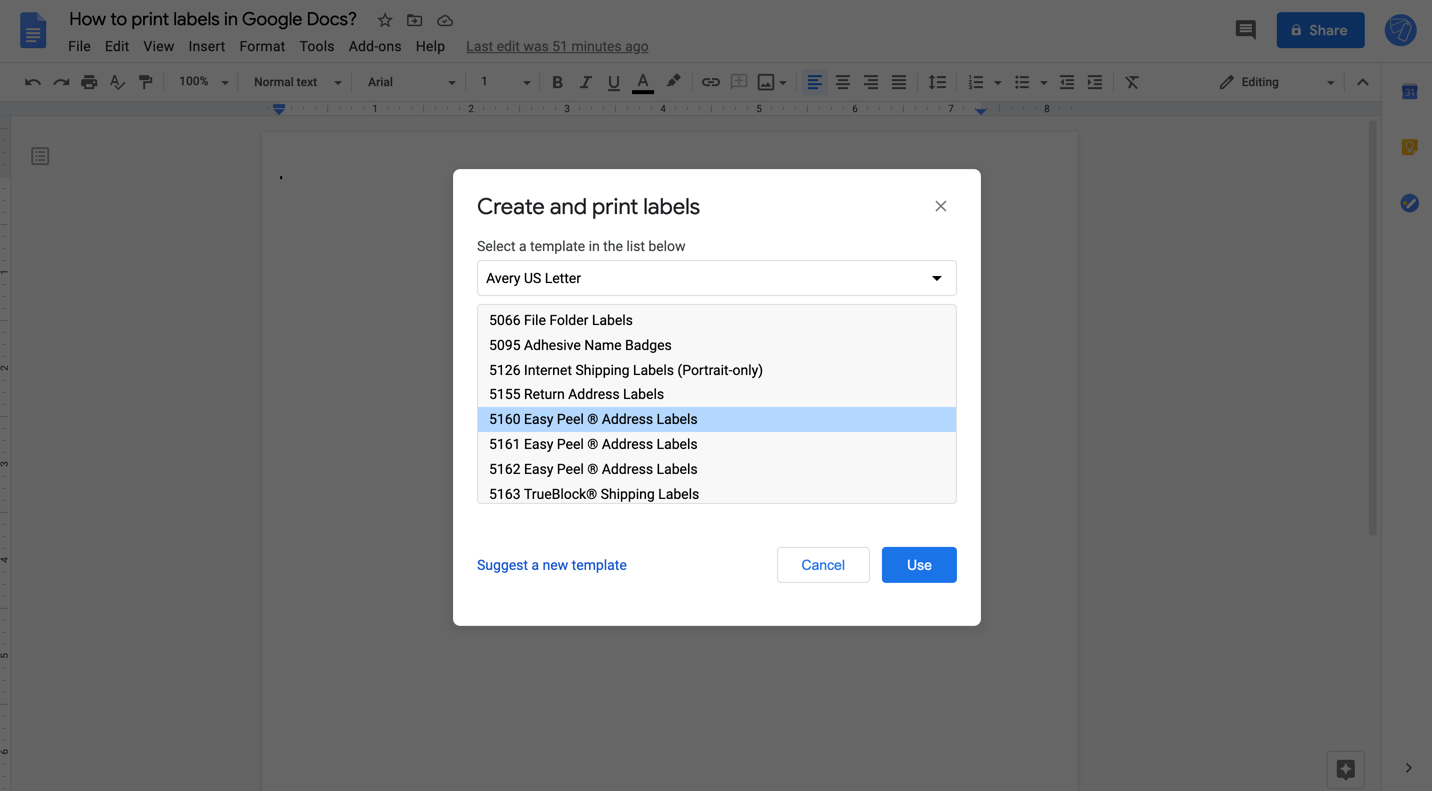Screen dimensions: 1432x791
Task: Click 'Last edit was 51 minutes ago' link
Action: [557, 46]
